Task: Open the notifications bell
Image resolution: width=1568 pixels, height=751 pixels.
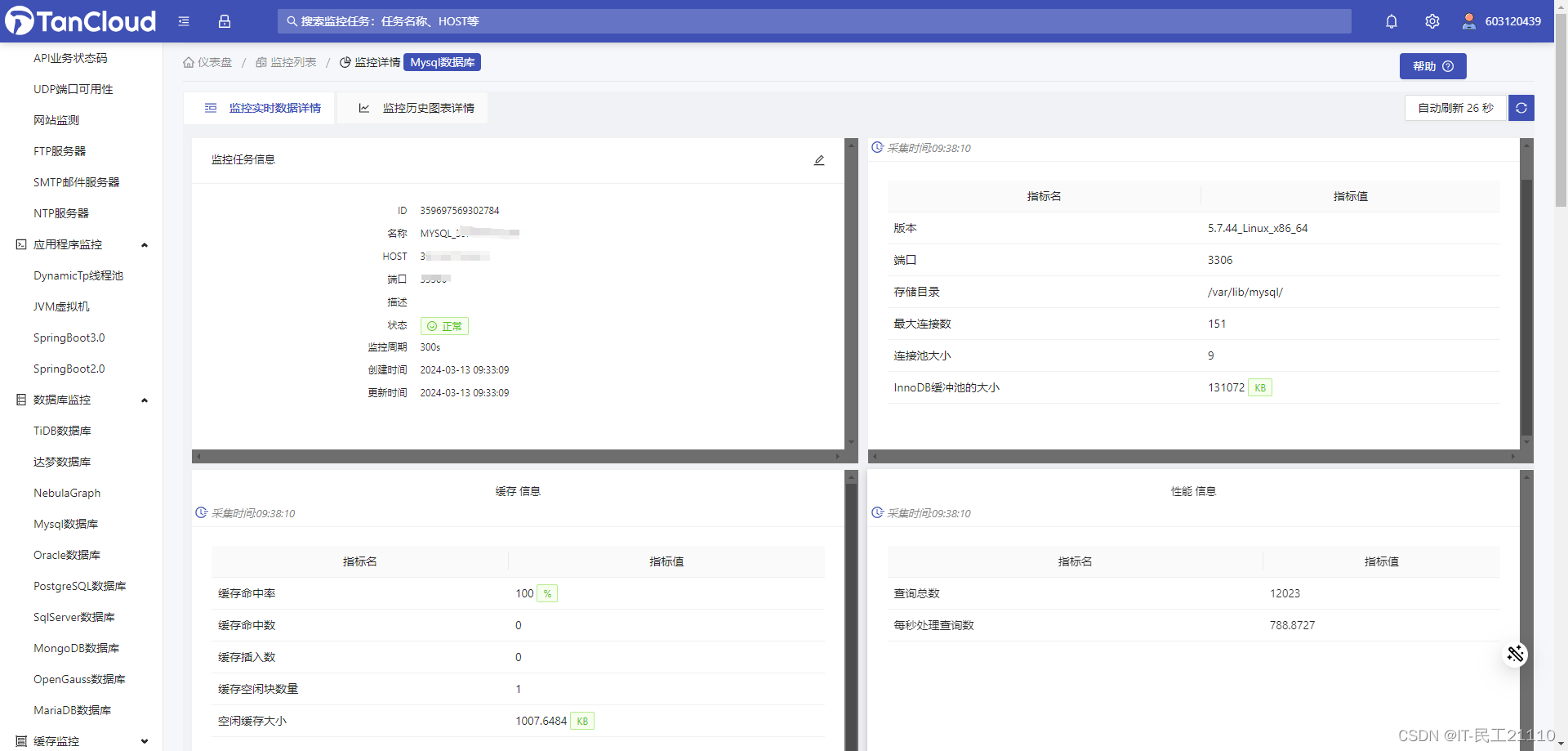Action: pos(1392,21)
